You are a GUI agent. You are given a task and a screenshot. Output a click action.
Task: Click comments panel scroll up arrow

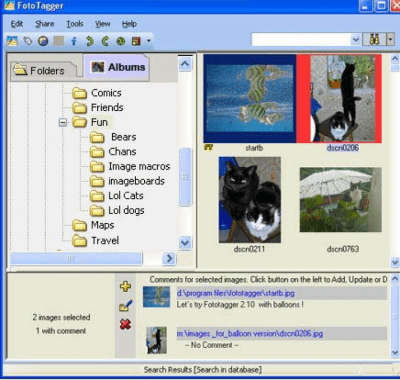coord(395,279)
